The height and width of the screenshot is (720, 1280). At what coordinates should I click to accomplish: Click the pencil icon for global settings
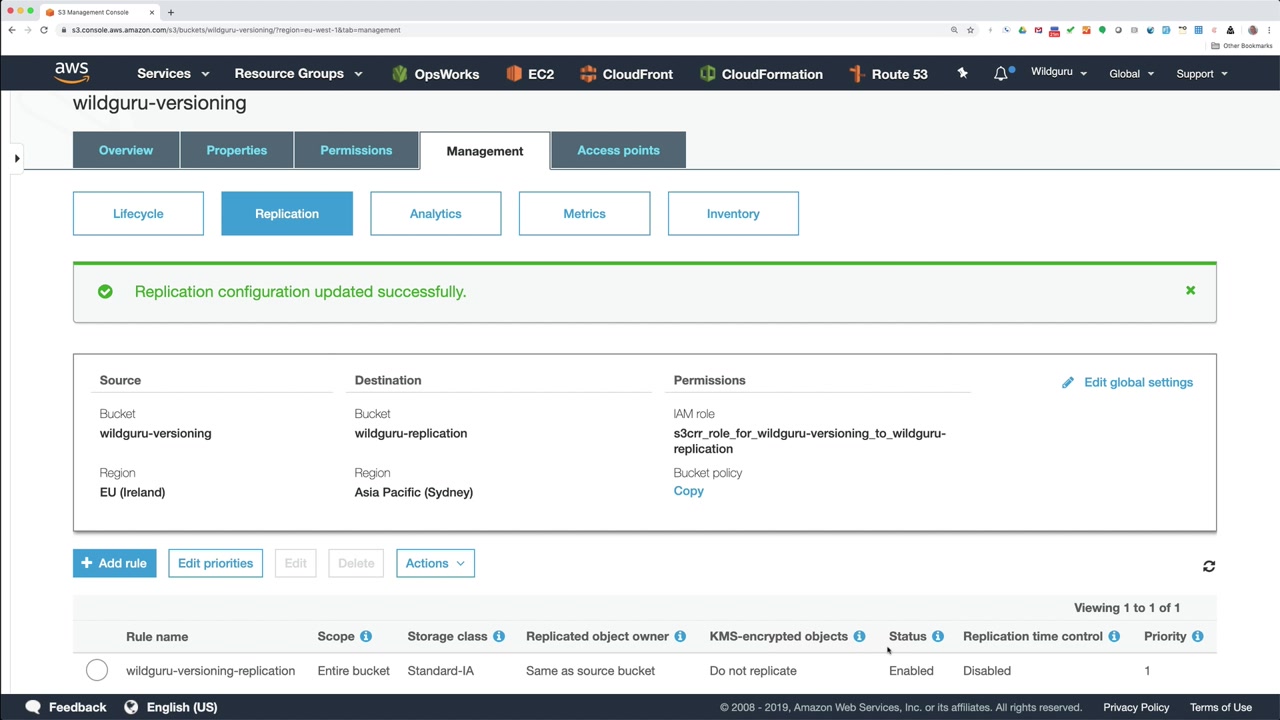tap(1068, 382)
